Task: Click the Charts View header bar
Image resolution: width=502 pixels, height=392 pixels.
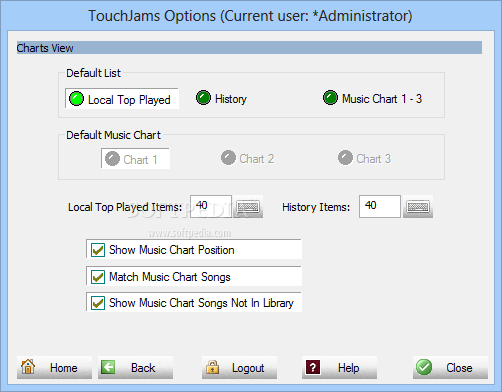Action: pyautogui.click(x=249, y=48)
